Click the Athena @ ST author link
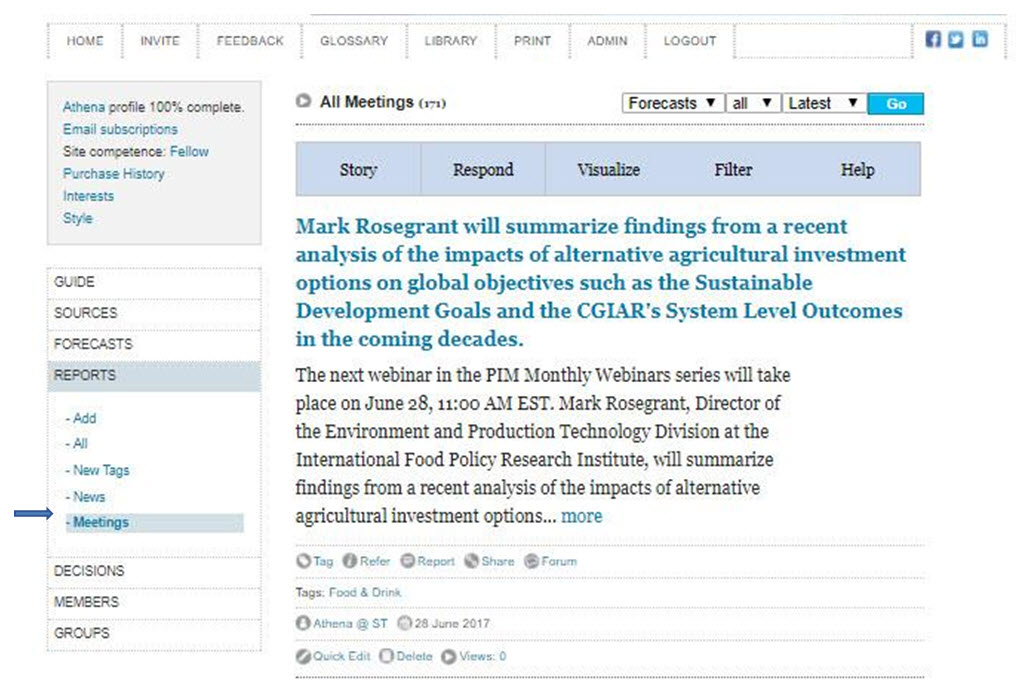 350,624
